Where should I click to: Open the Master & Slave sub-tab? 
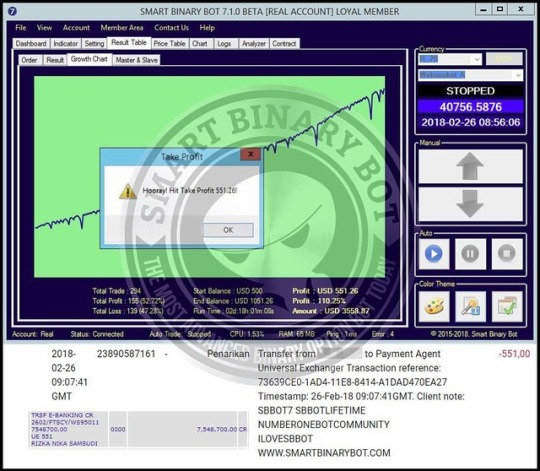pos(137,60)
